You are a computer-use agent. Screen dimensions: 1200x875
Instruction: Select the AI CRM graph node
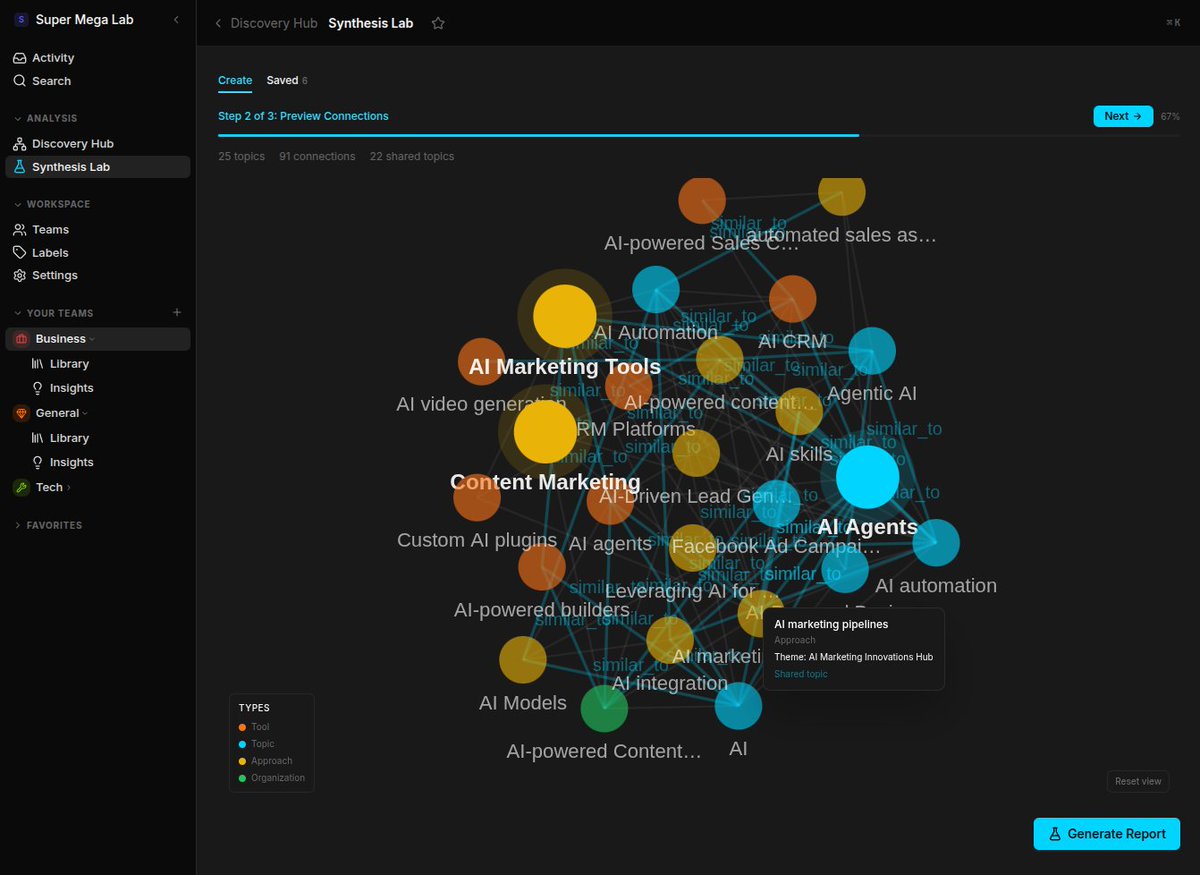coord(793,299)
